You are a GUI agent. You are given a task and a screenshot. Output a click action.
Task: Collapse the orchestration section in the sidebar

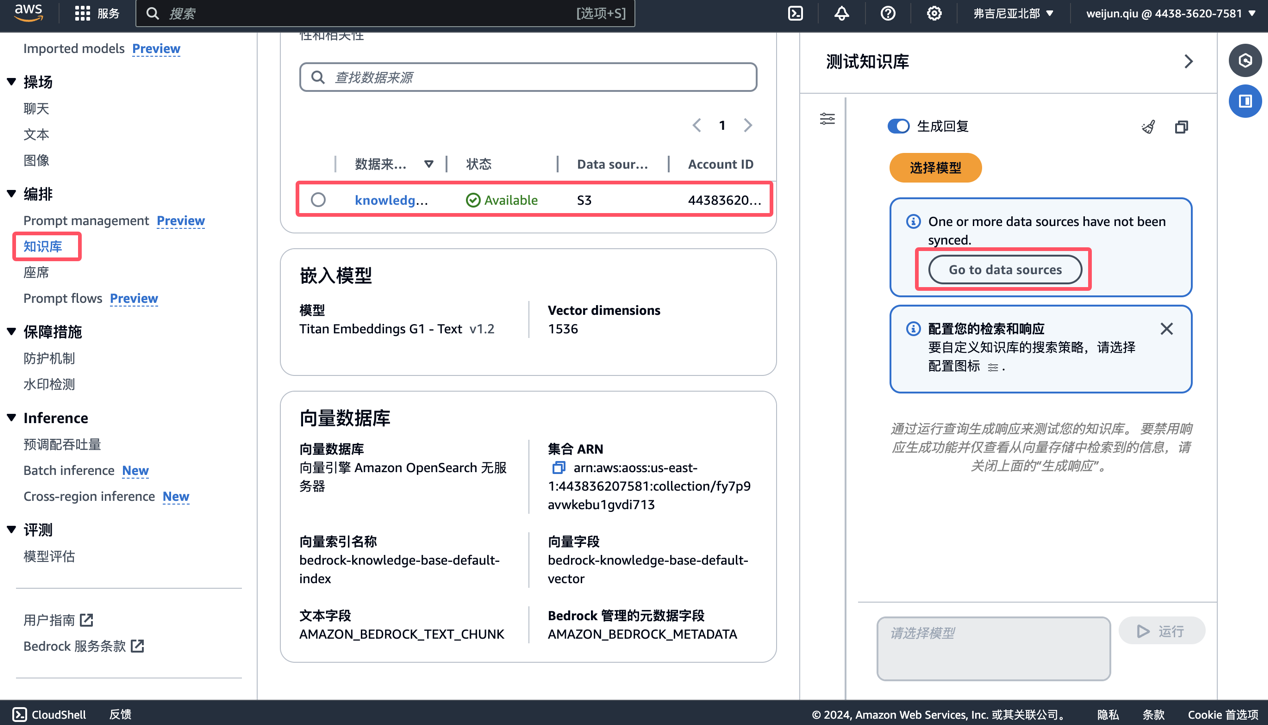click(12, 194)
